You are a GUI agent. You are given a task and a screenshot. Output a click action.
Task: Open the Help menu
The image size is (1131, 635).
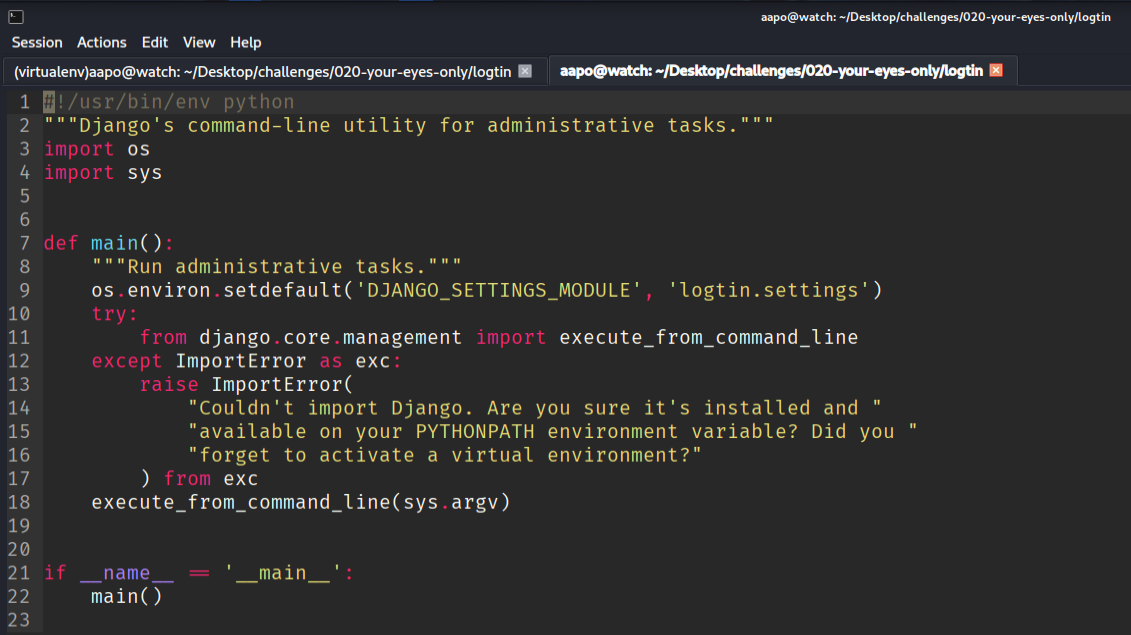245,42
